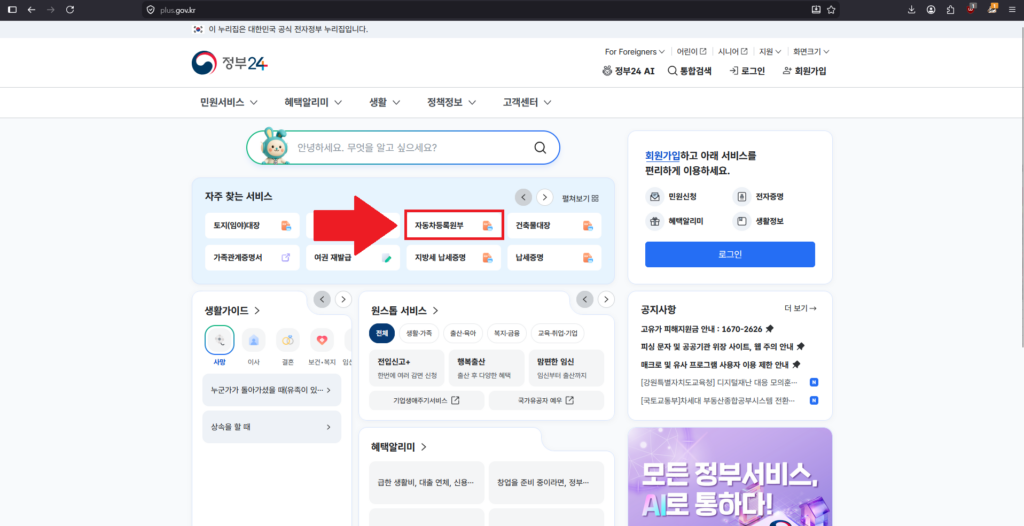The width and height of the screenshot is (1024, 526).
Task: Select the 교육·취업·기업 tab
Action: (558, 333)
